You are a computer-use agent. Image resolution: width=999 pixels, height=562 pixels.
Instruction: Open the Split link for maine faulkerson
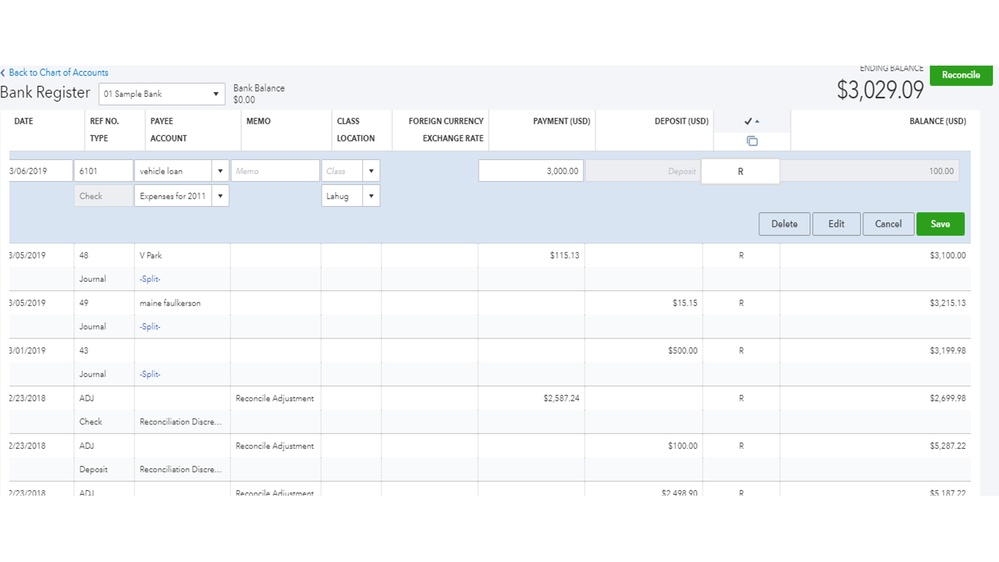tap(150, 327)
